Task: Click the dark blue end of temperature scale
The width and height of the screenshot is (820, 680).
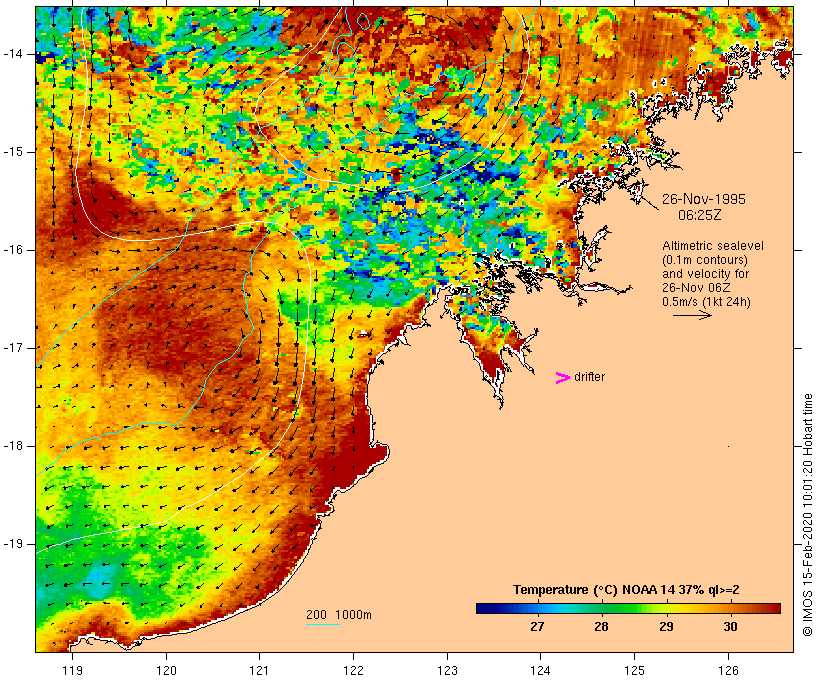Action: coord(484,608)
